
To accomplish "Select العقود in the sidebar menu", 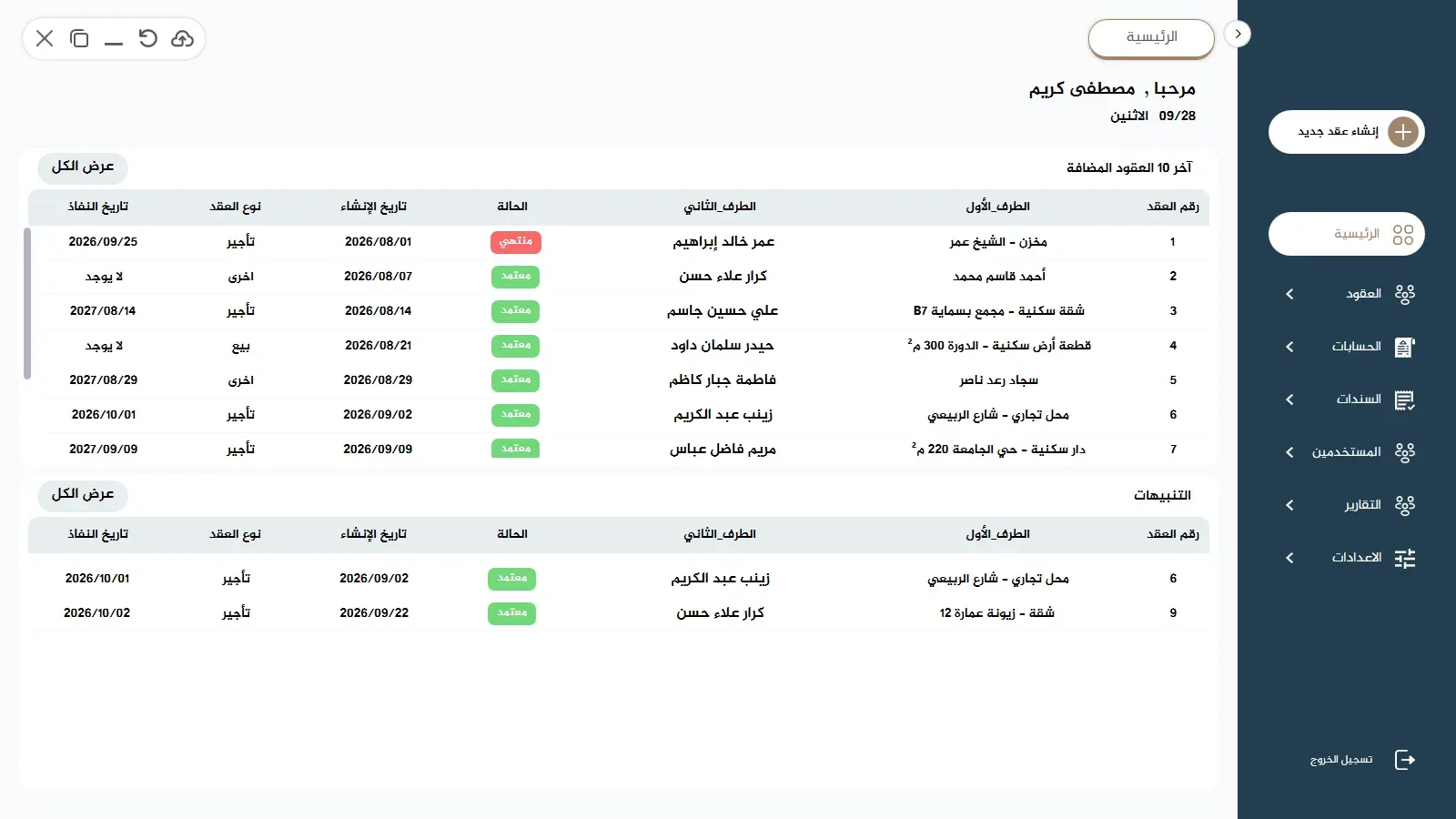I will tap(1363, 294).
